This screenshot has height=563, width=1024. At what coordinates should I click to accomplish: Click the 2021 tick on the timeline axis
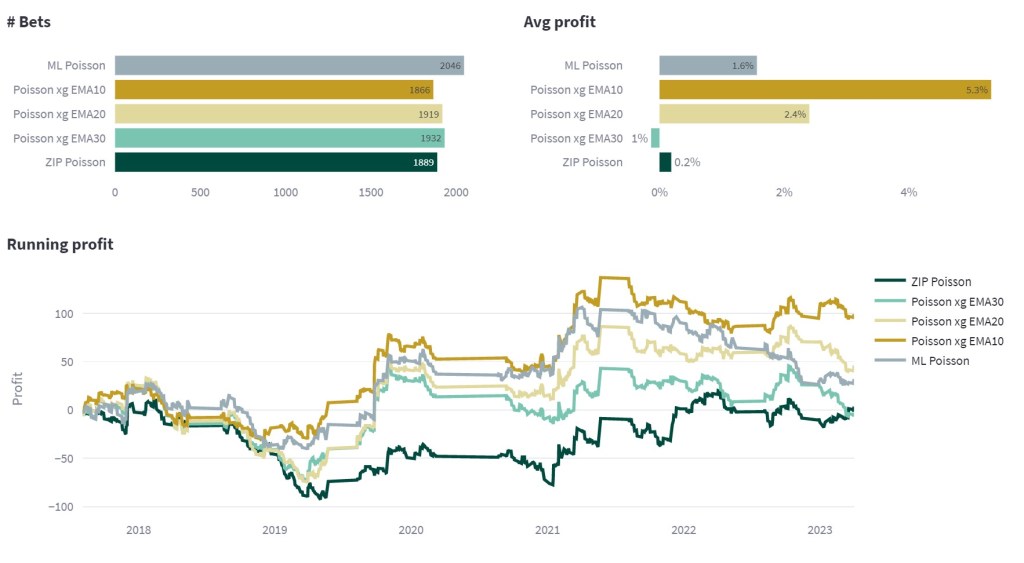pyautogui.click(x=547, y=530)
